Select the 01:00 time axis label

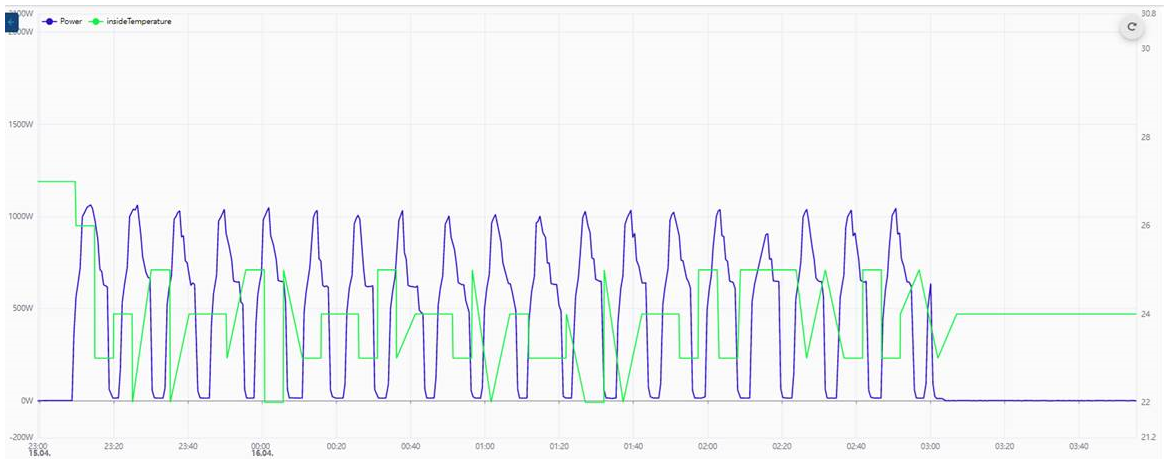pos(485,446)
